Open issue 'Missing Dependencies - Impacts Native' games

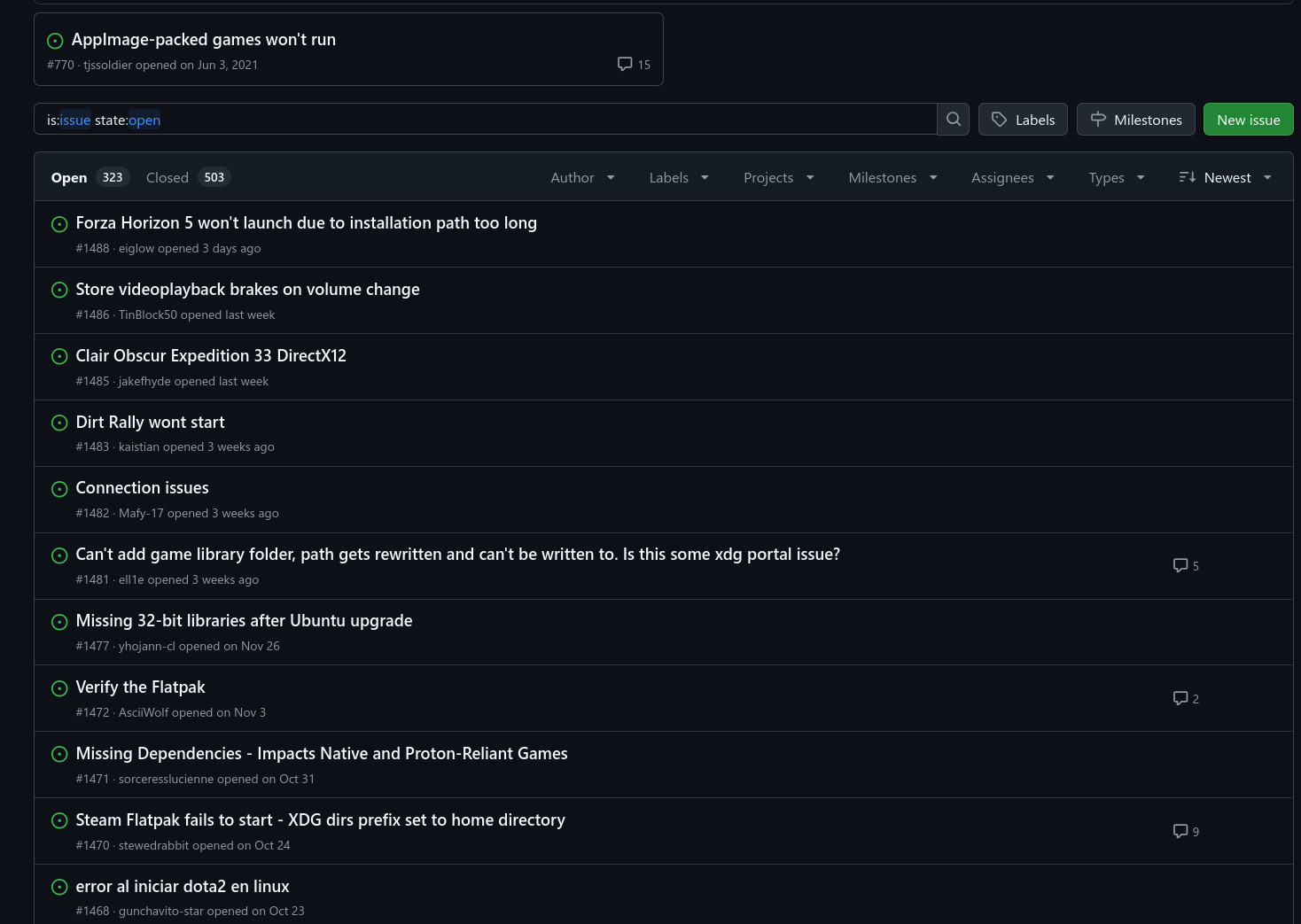coord(322,754)
